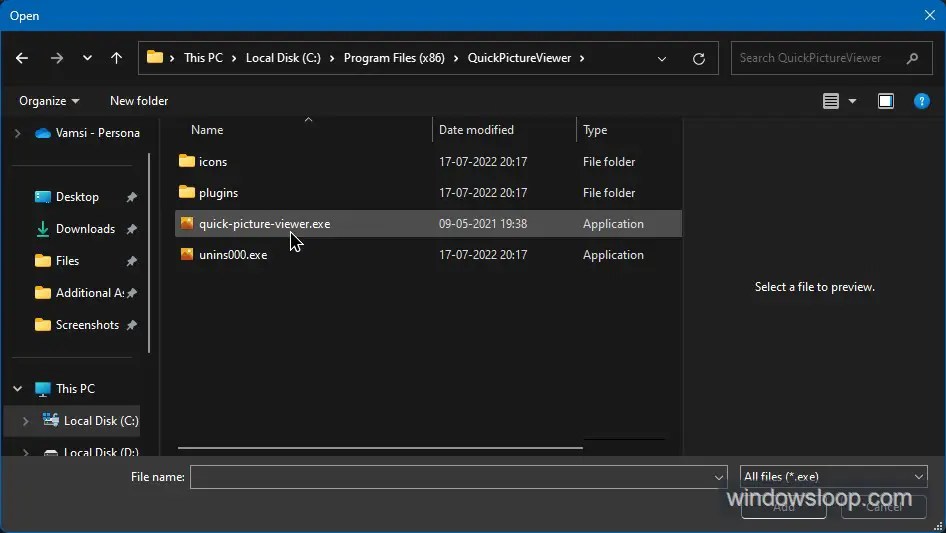This screenshot has width=946, height=533.
Task: Sort by Type column header
Action: tap(595, 130)
